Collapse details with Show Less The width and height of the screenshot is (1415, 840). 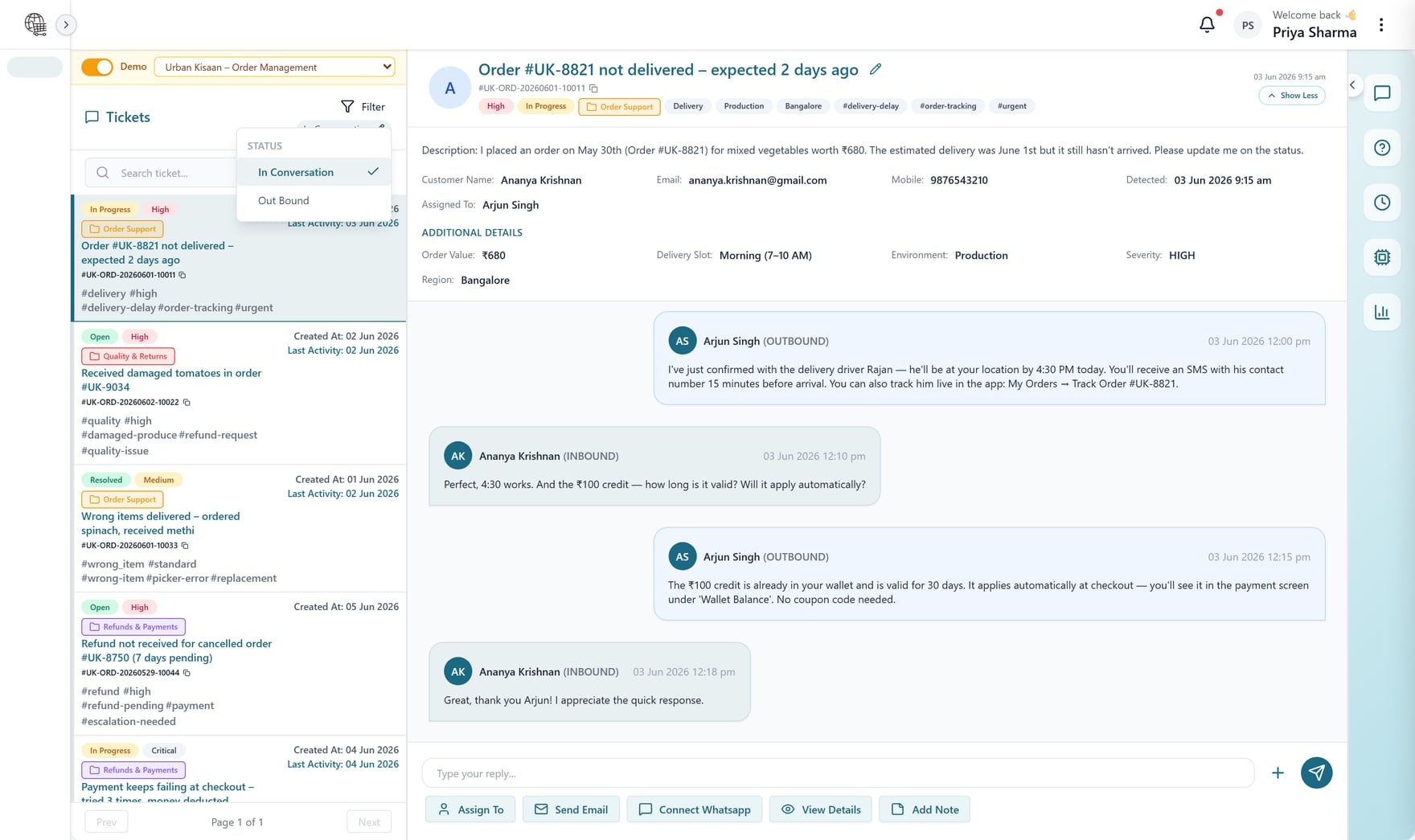click(x=1292, y=96)
